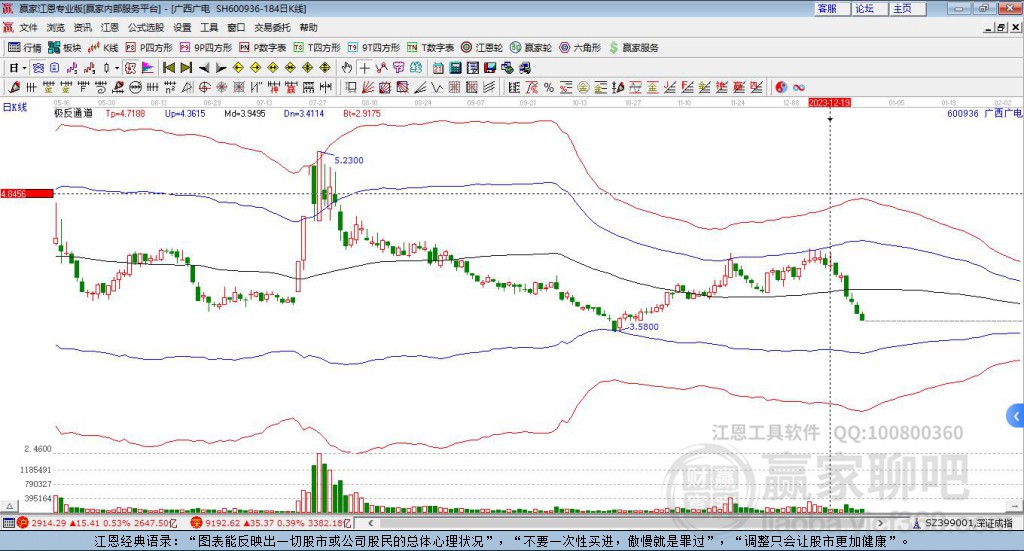Select the red target circle tool
The width and height of the screenshot is (1024, 551).
point(204,87)
